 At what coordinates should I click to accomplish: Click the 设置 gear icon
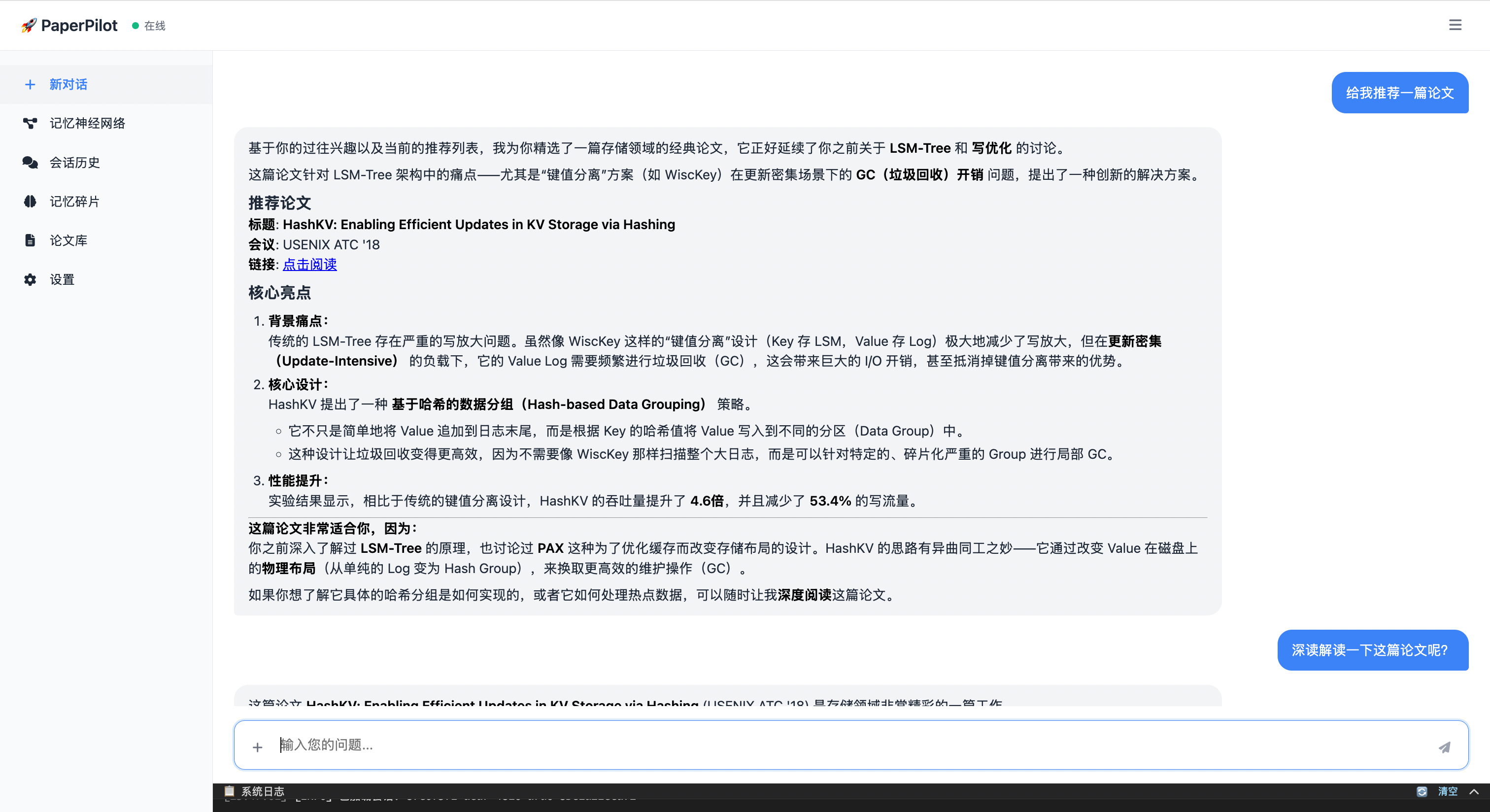click(x=30, y=279)
